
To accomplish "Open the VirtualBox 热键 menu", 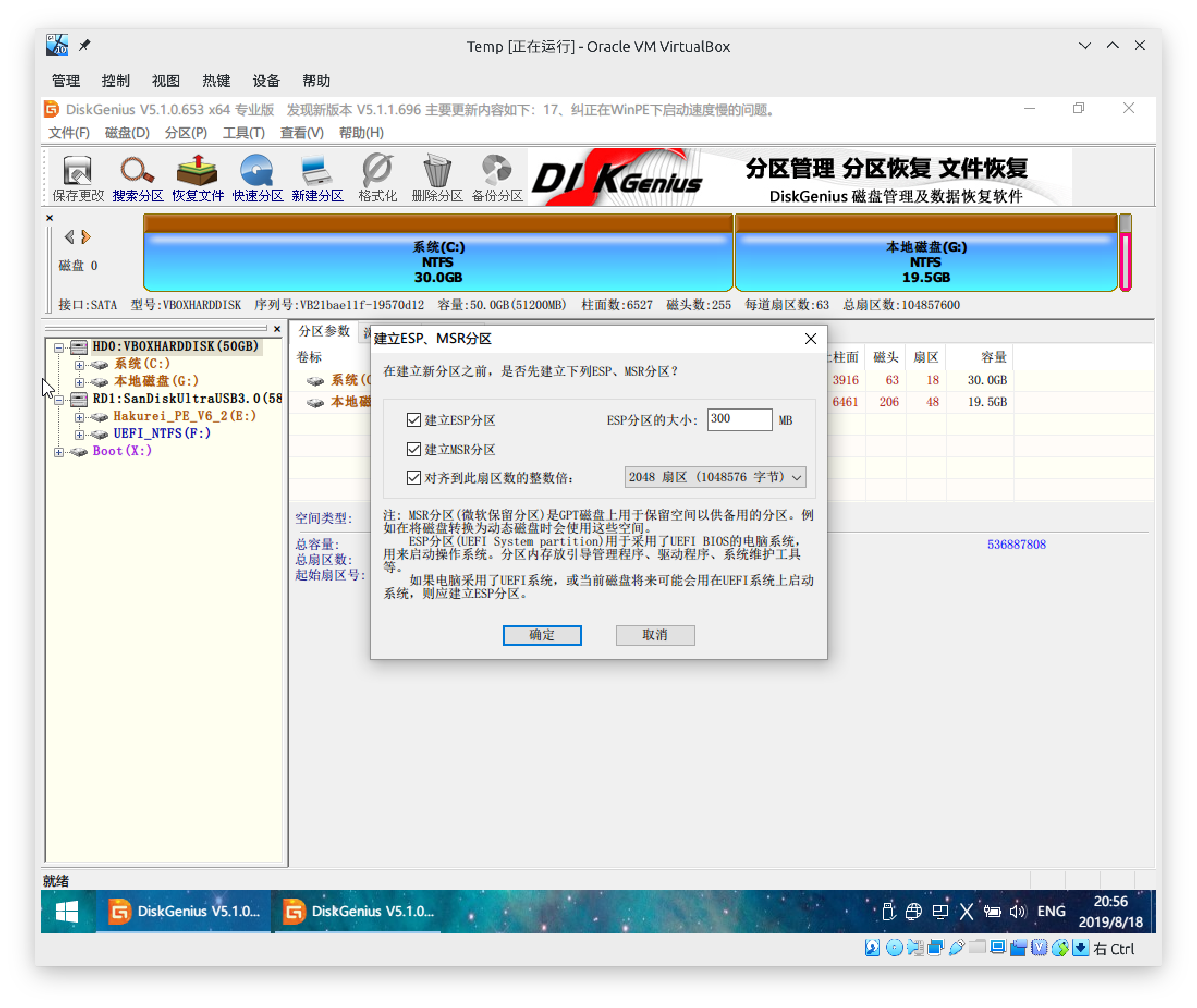I will (216, 81).
